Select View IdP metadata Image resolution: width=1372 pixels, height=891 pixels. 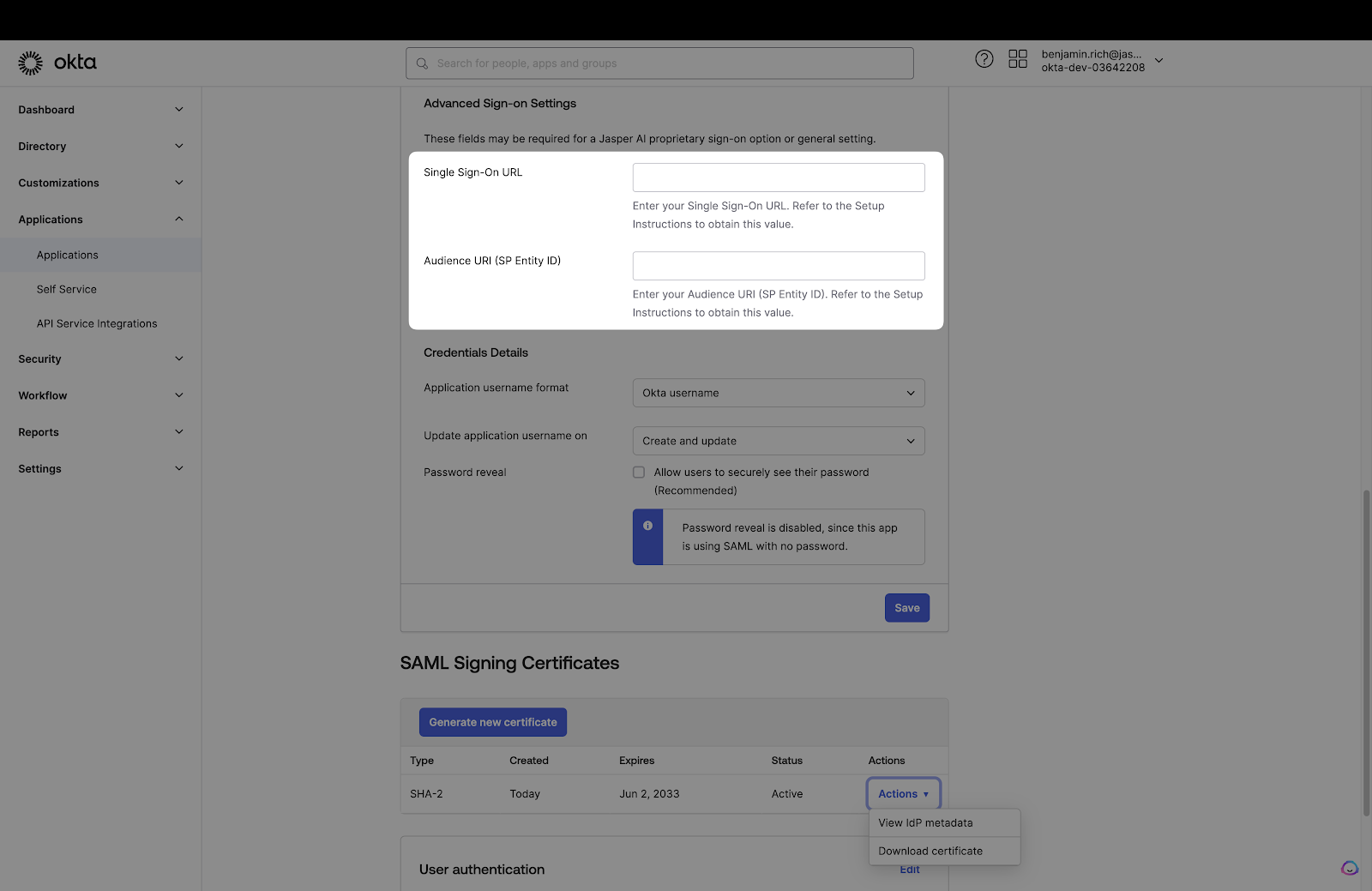[944, 823]
